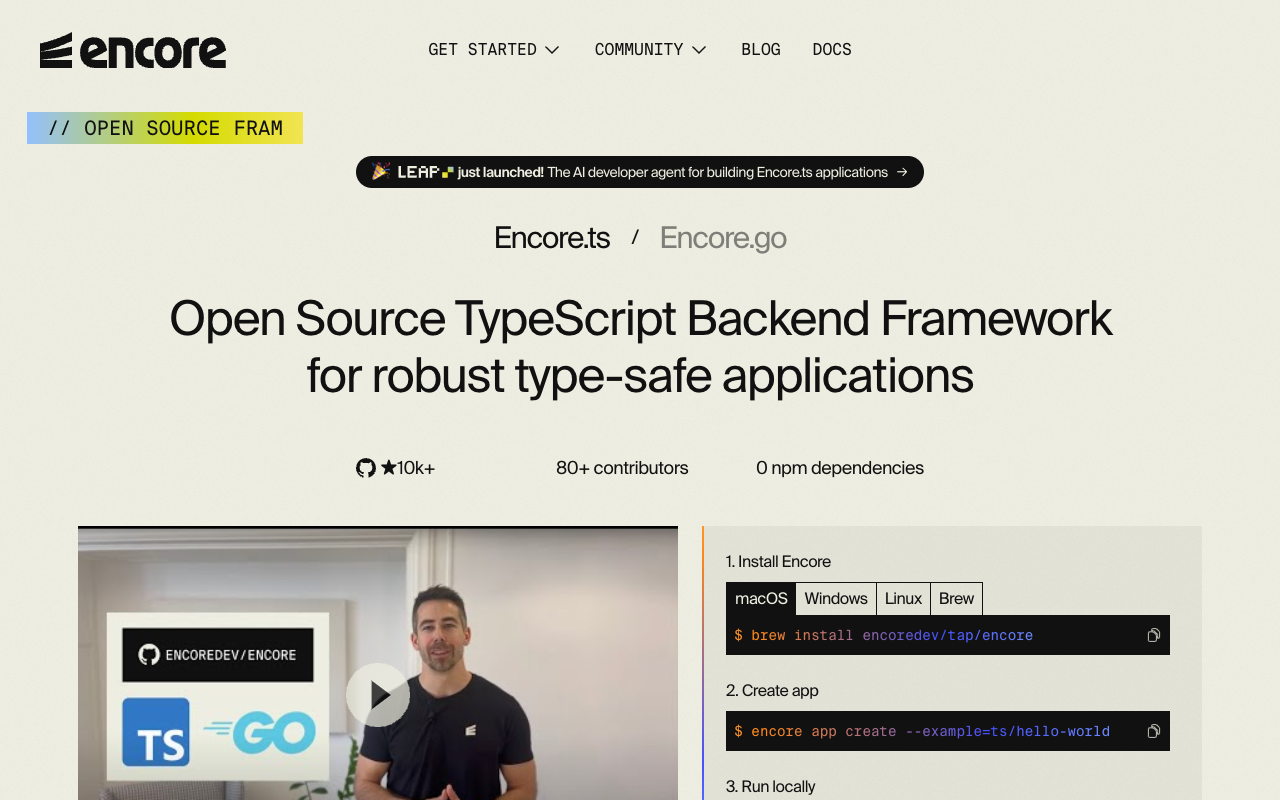Click the '3. Run locally' heading

[770, 787]
